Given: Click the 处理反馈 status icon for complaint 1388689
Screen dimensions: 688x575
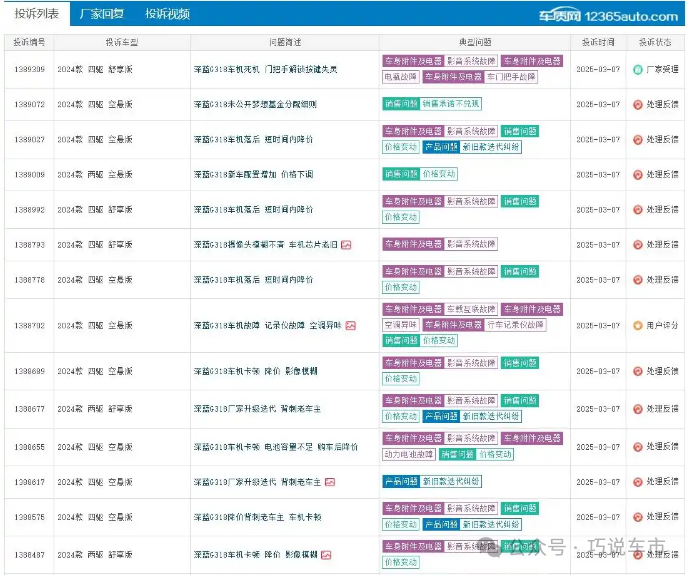Looking at the screenshot, I should 638,371.
